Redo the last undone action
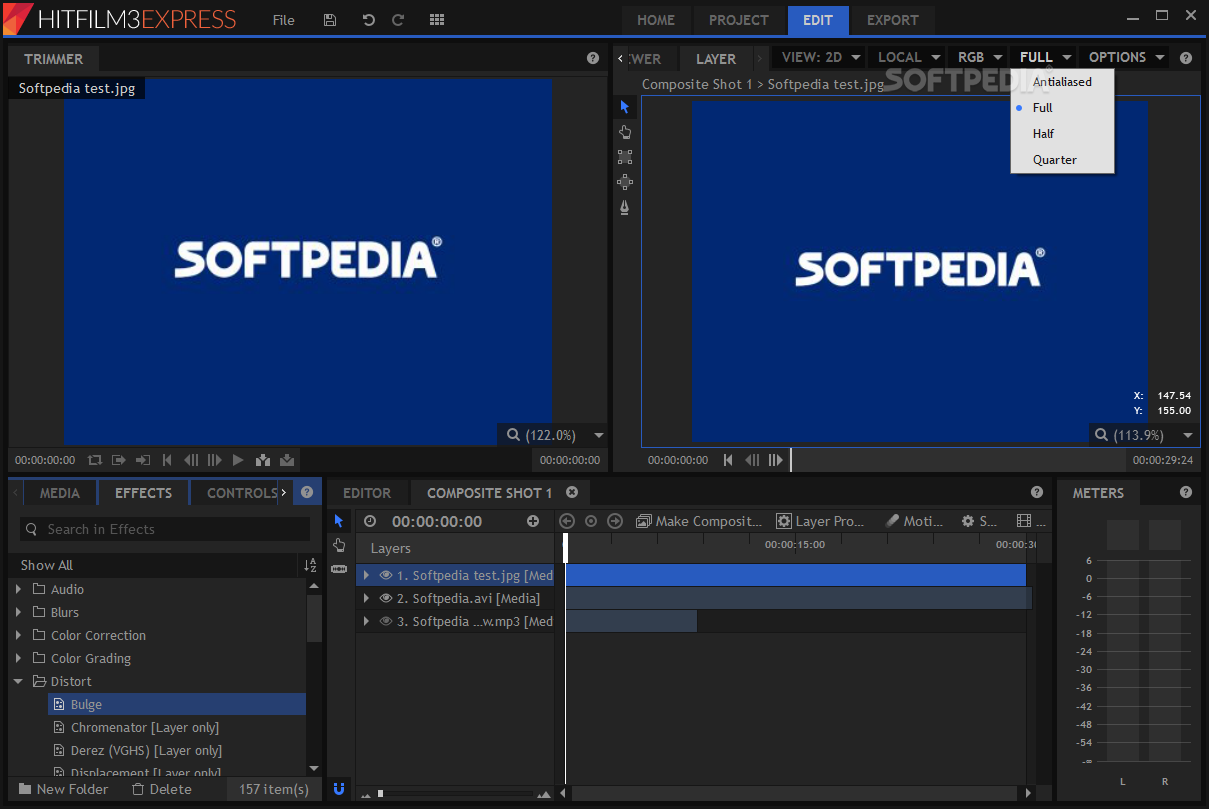The image size is (1209, 809). [x=398, y=20]
